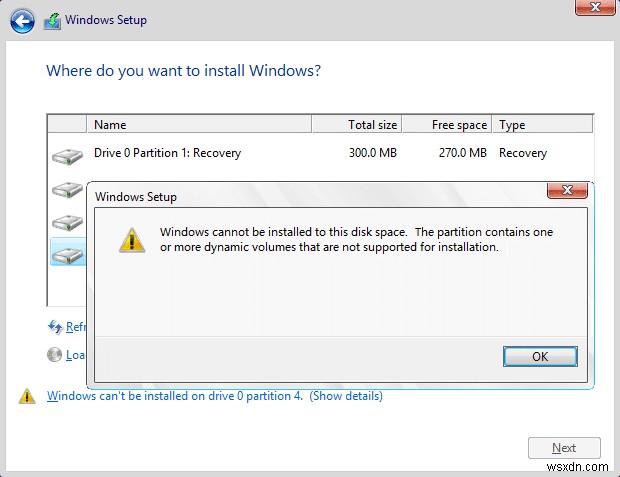The height and width of the screenshot is (477, 620).
Task: Sort by the Name column header
Action: 200,125
